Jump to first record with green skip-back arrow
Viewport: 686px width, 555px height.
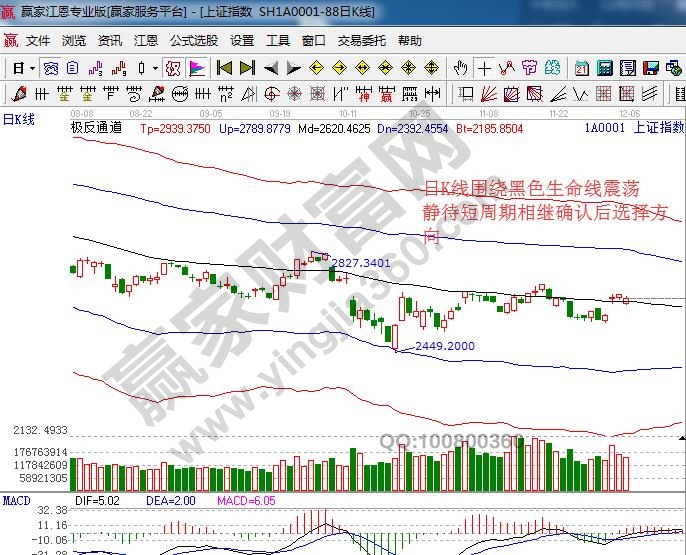pyautogui.click(x=223, y=69)
